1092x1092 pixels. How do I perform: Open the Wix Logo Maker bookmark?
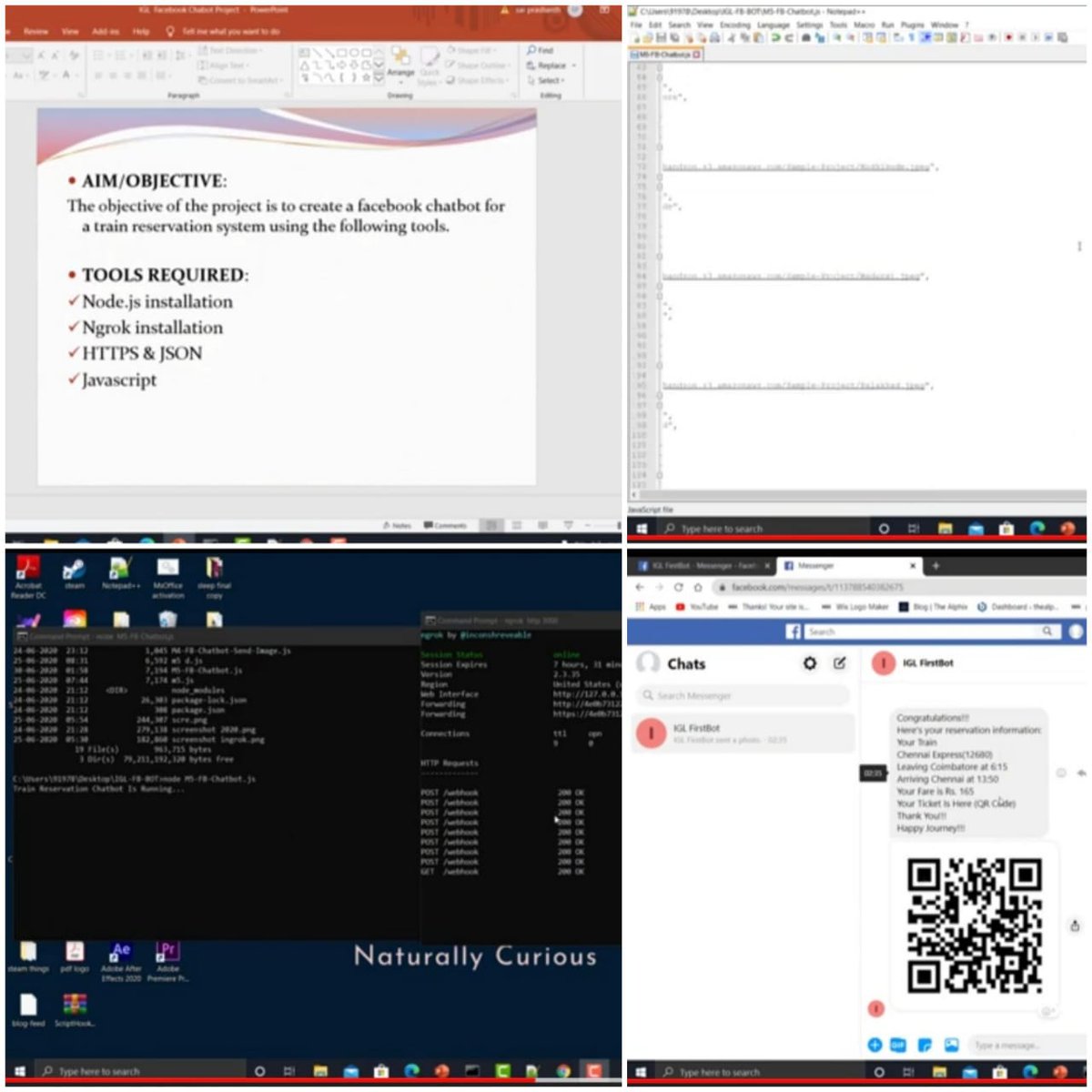[x=854, y=607]
